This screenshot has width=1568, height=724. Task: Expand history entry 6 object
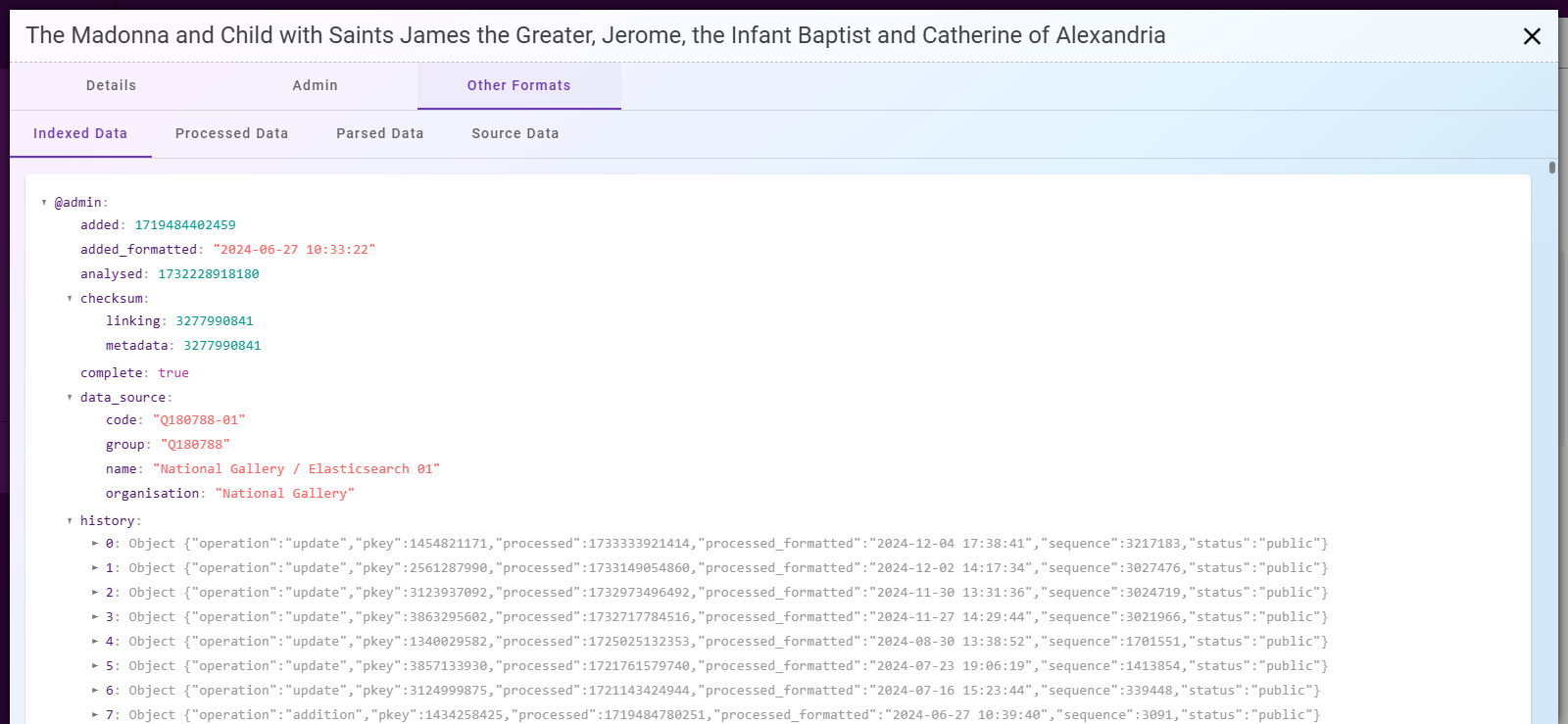click(x=95, y=691)
